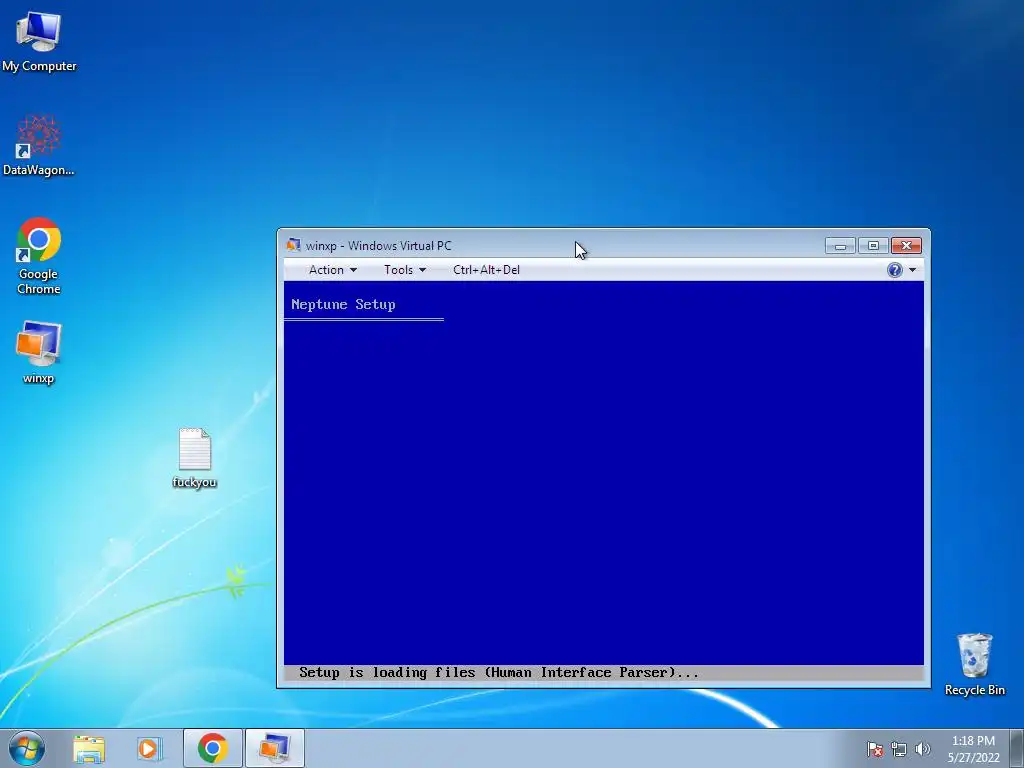This screenshot has height=768, width=1024.
Task: Minimize the winxp Virtual PC window
Action: tap(840, 246)
